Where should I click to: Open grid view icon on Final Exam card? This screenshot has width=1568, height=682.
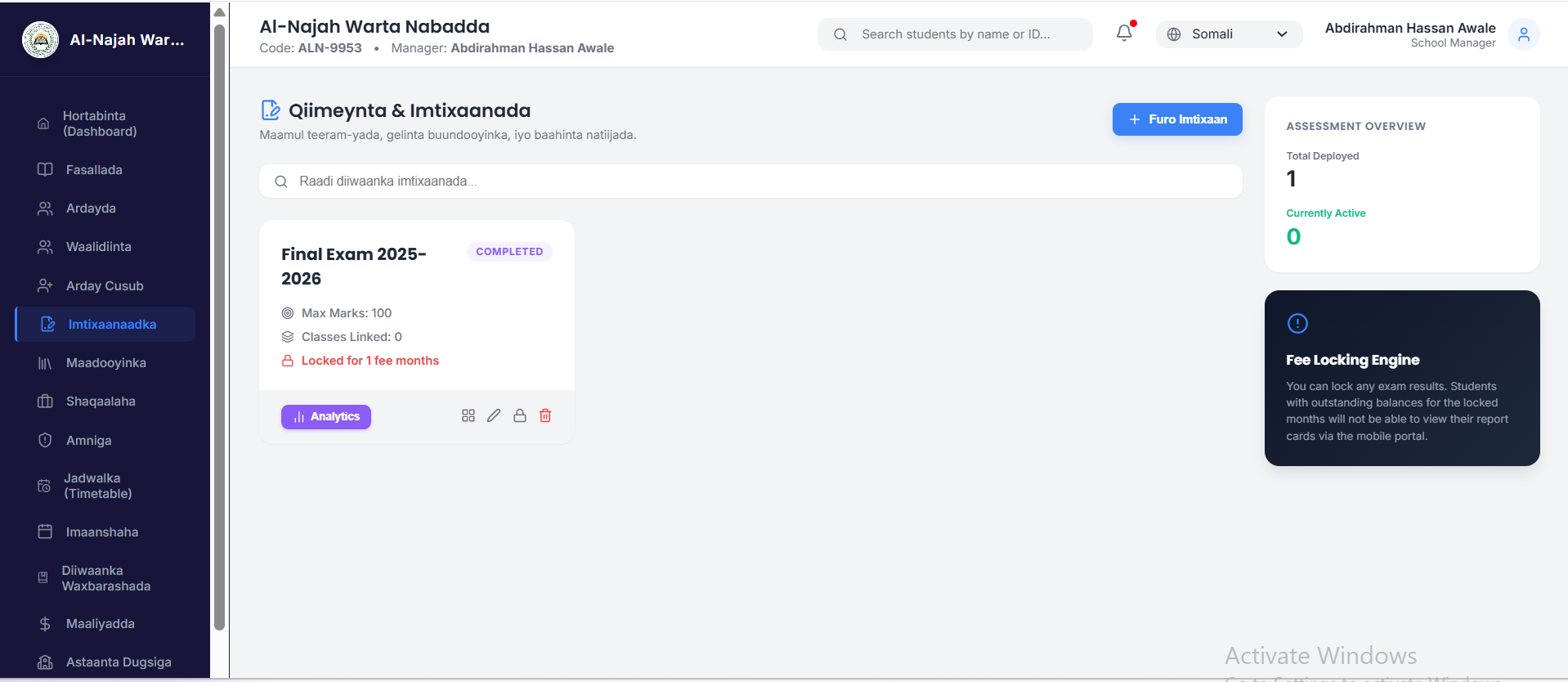click(x=468, y=415)
